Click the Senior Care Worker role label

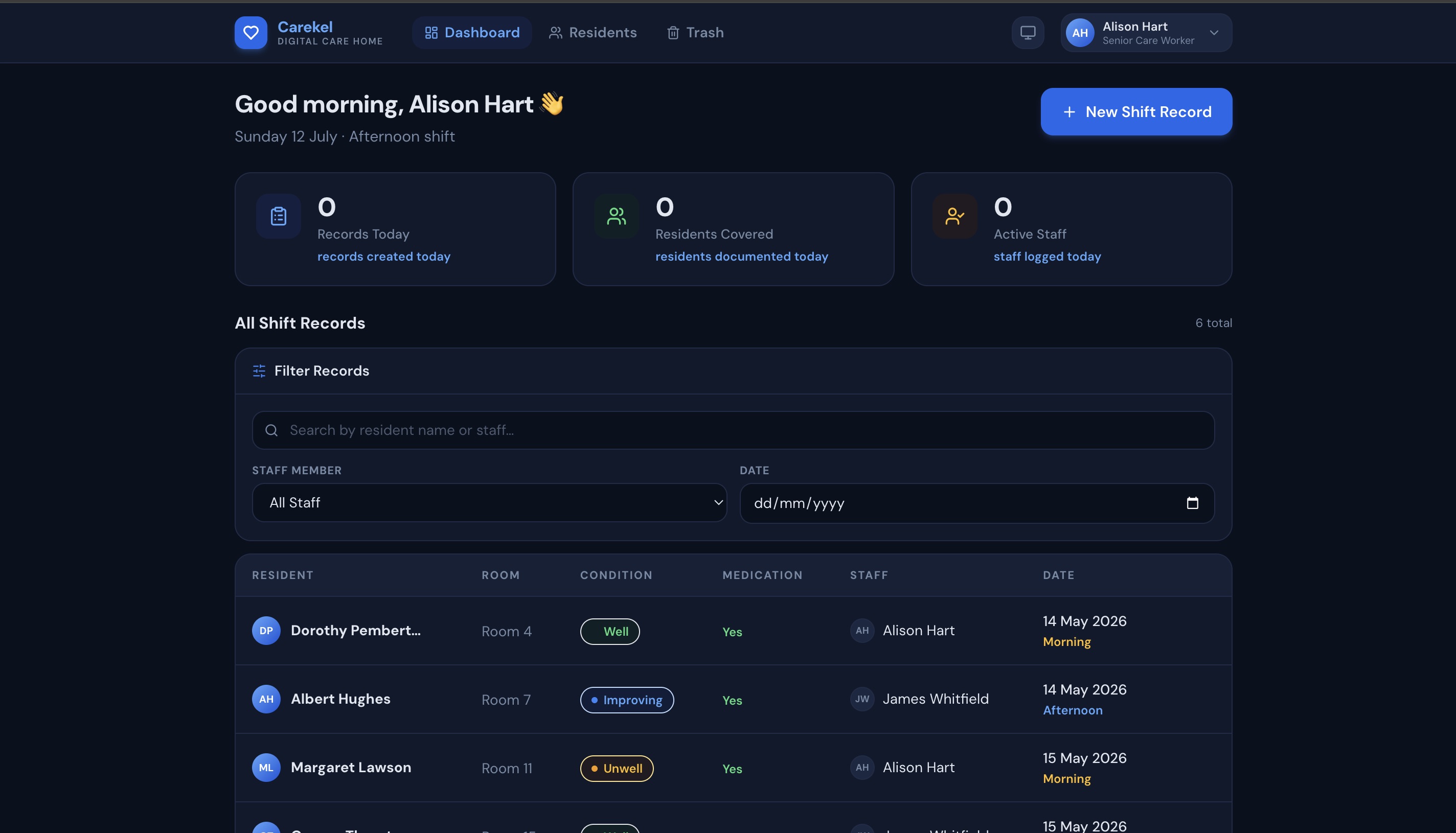[1148, 40]
